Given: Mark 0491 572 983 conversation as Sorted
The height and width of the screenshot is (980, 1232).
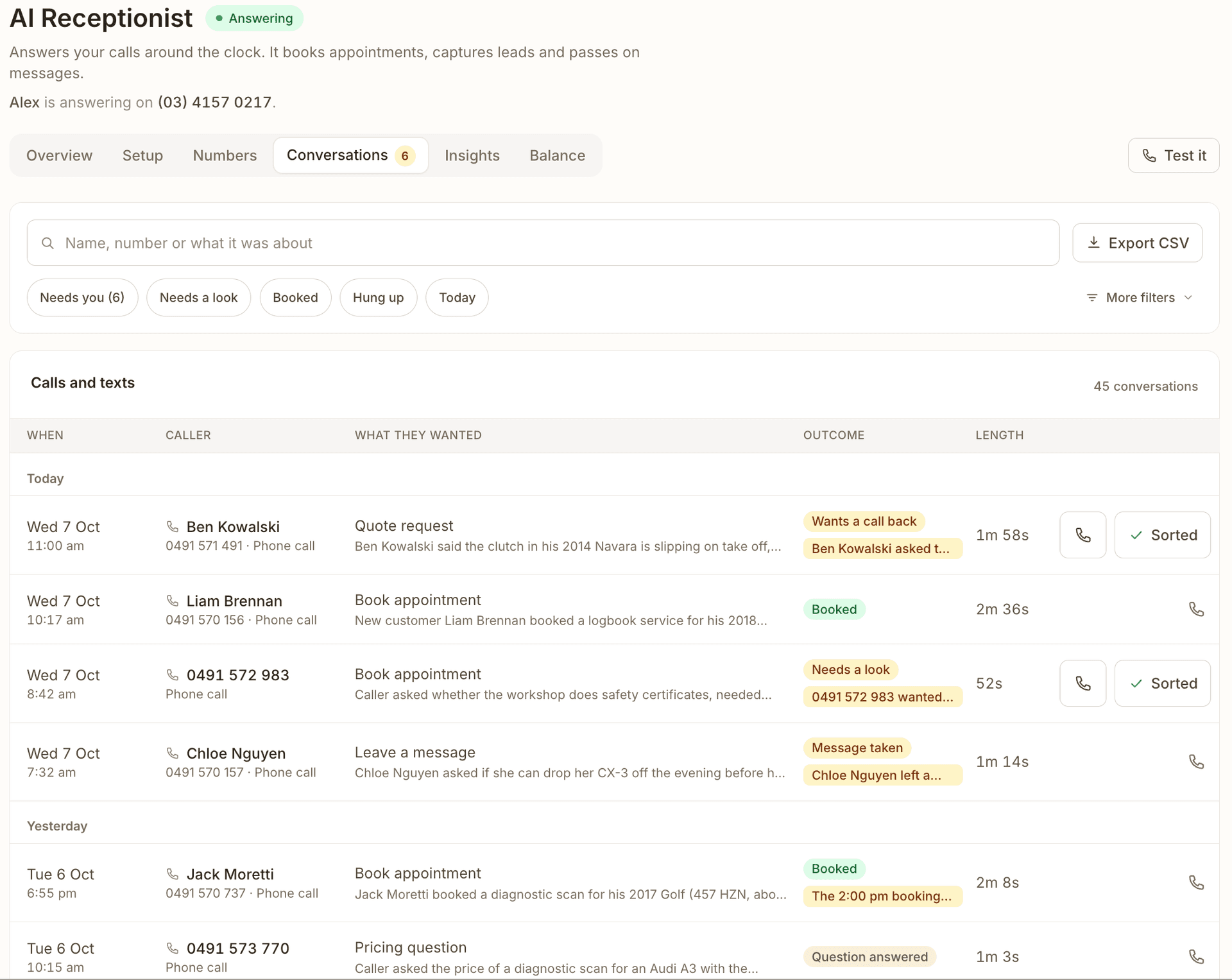Looking at the screenshot, I should [1162, 683].
